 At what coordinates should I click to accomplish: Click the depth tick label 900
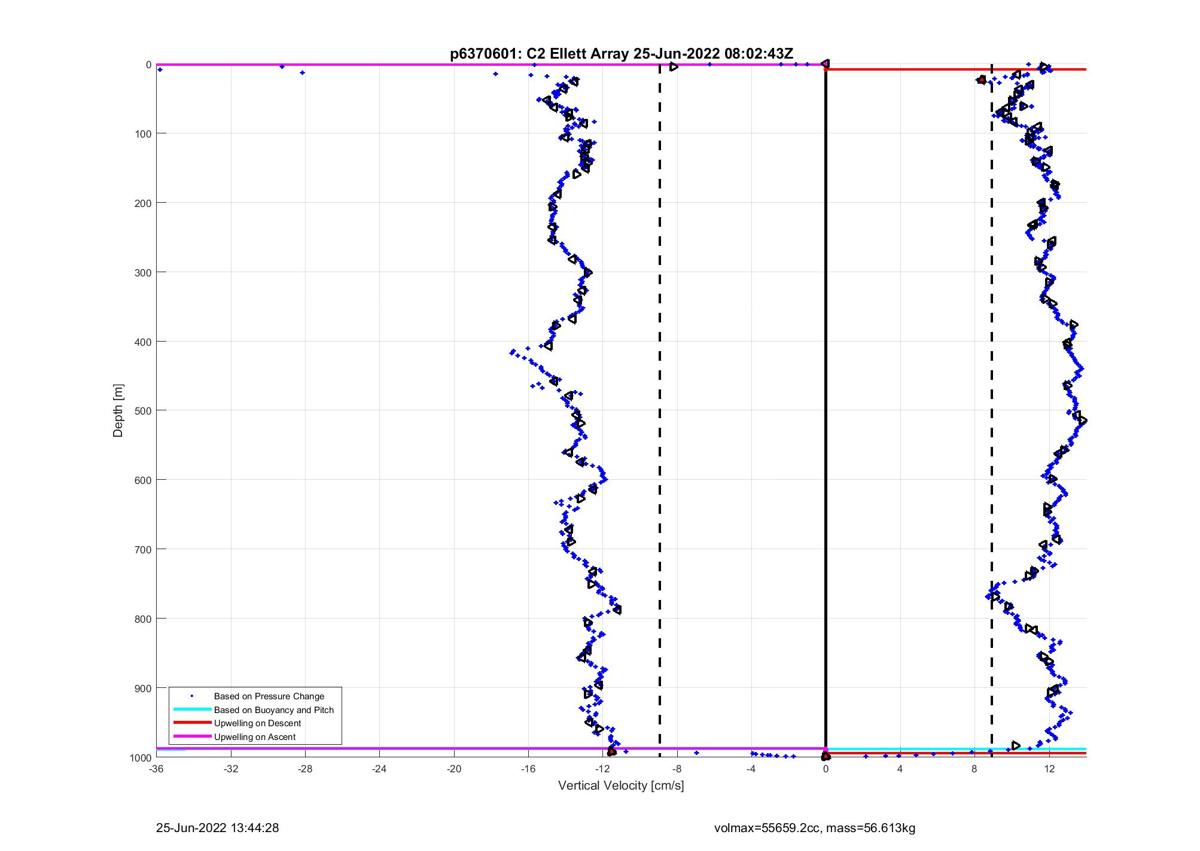[x=142, y=688]
